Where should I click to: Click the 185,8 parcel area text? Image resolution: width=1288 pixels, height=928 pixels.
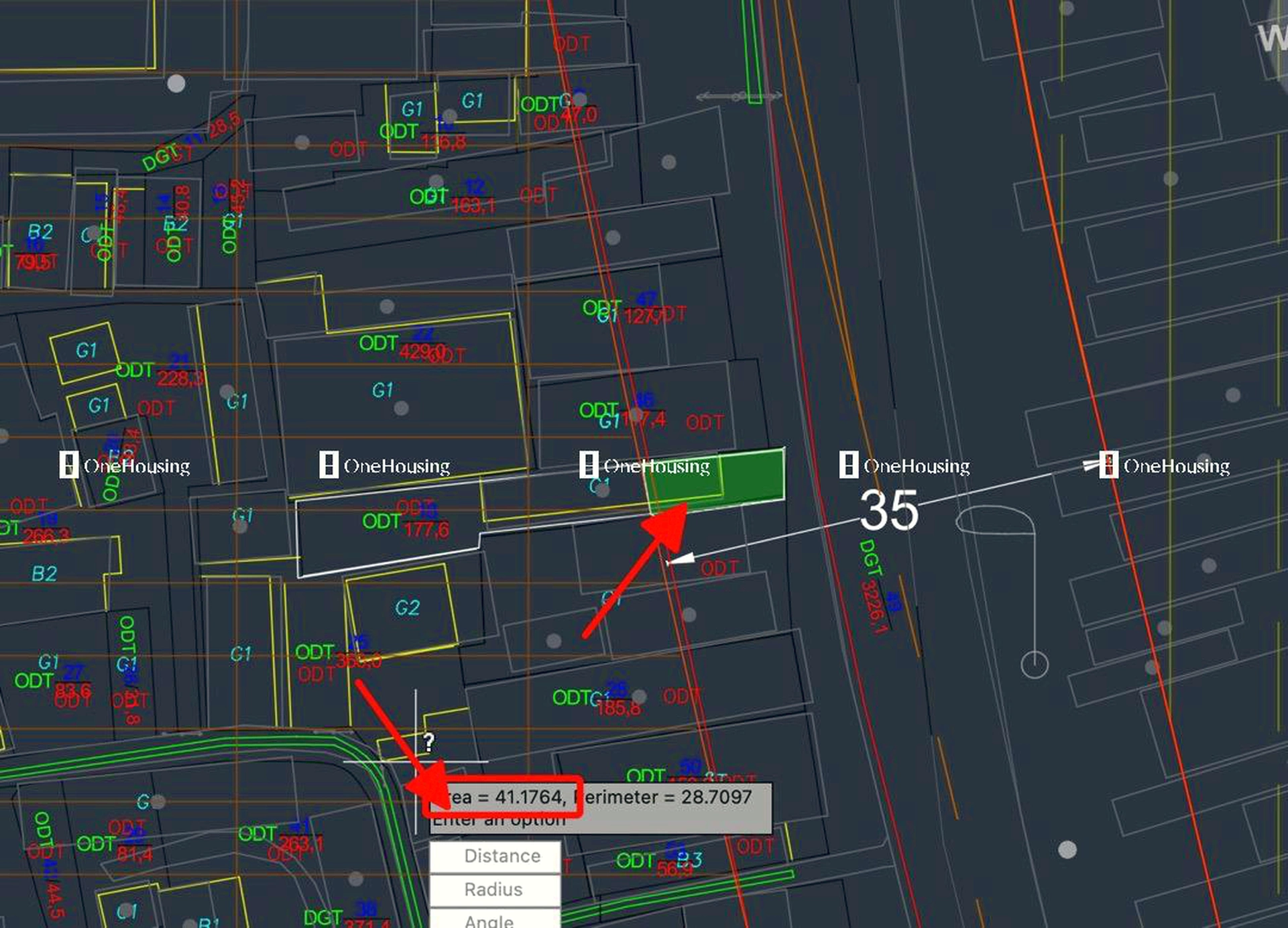pyautogui.click(x=618, y=708)
